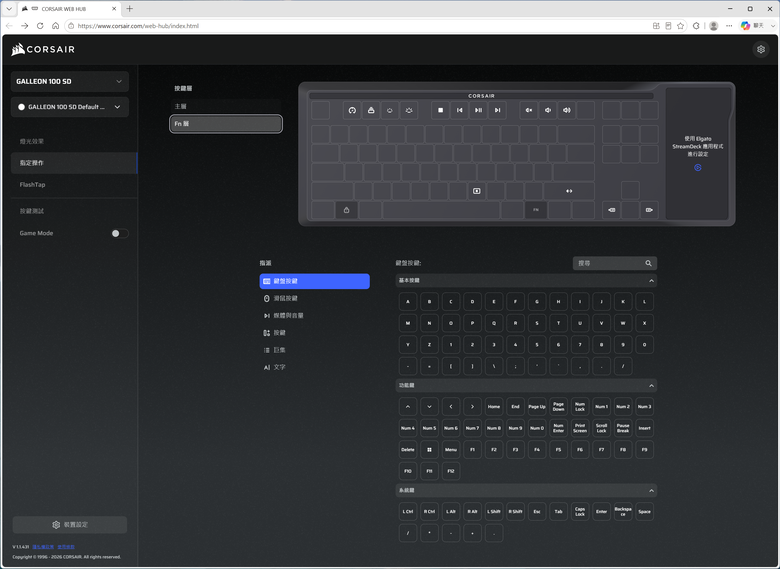Select the Fn 層 key layer
Image resolution: width=780 pixels, height=569 pixels.
[x=226, y=124]
